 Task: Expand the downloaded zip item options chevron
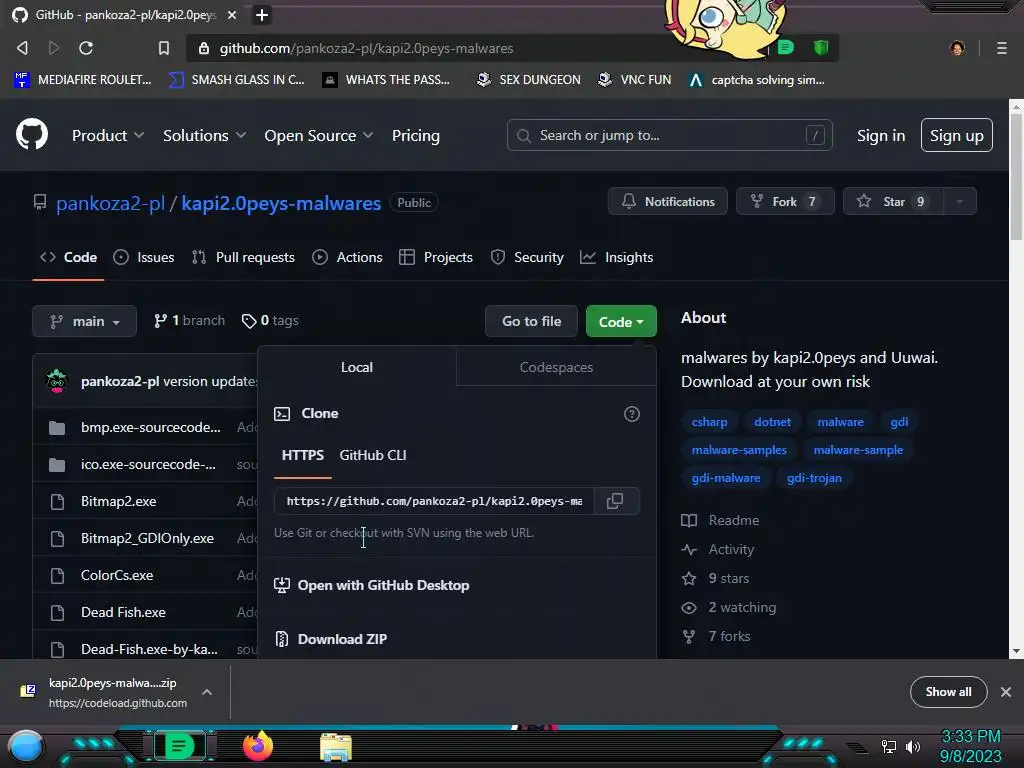pos(206,692)
